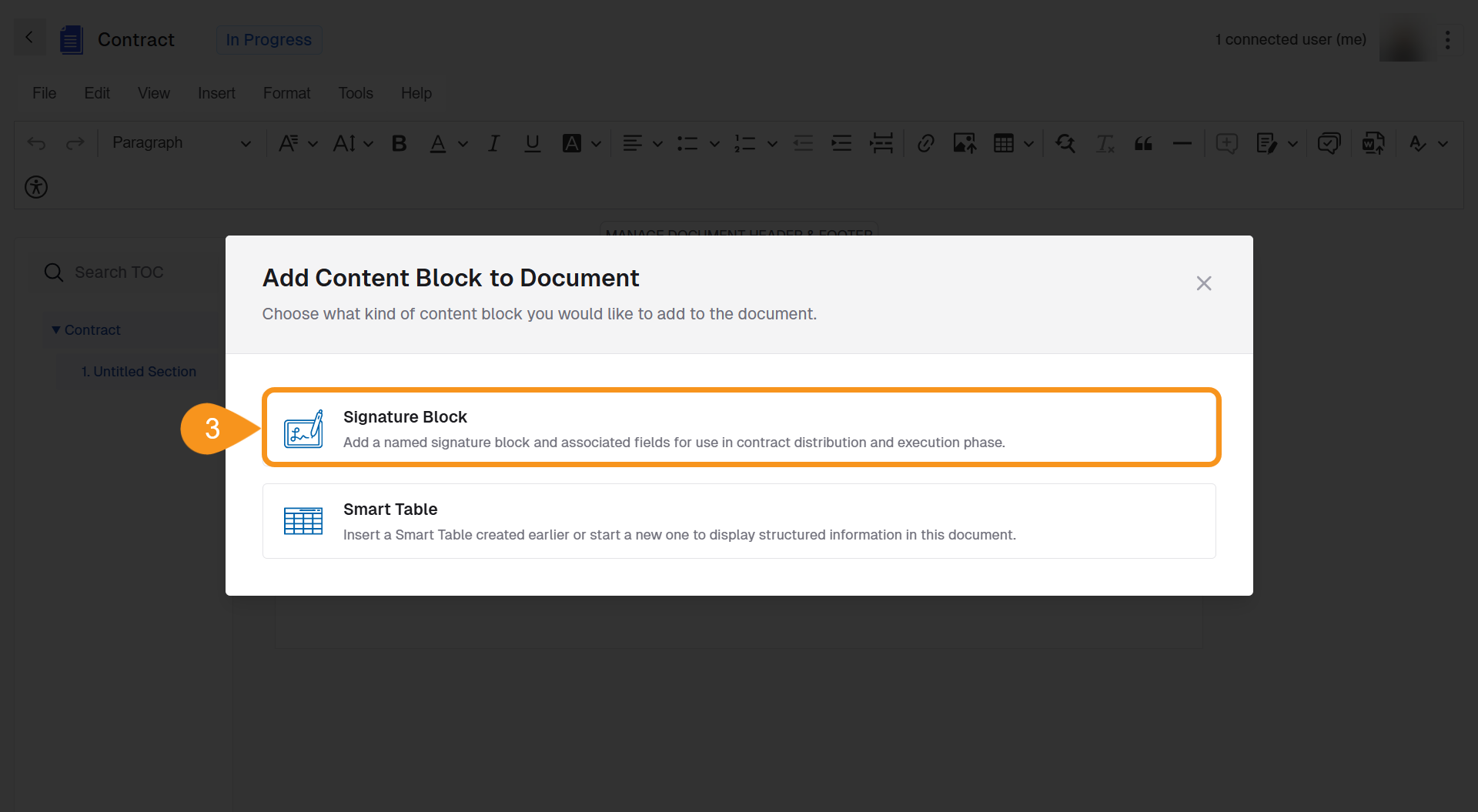Image resolution: width=1478 pixels, height=812 pixels.
Task: Open the insert table dropdown arrow
Action: pos(1028,144)
